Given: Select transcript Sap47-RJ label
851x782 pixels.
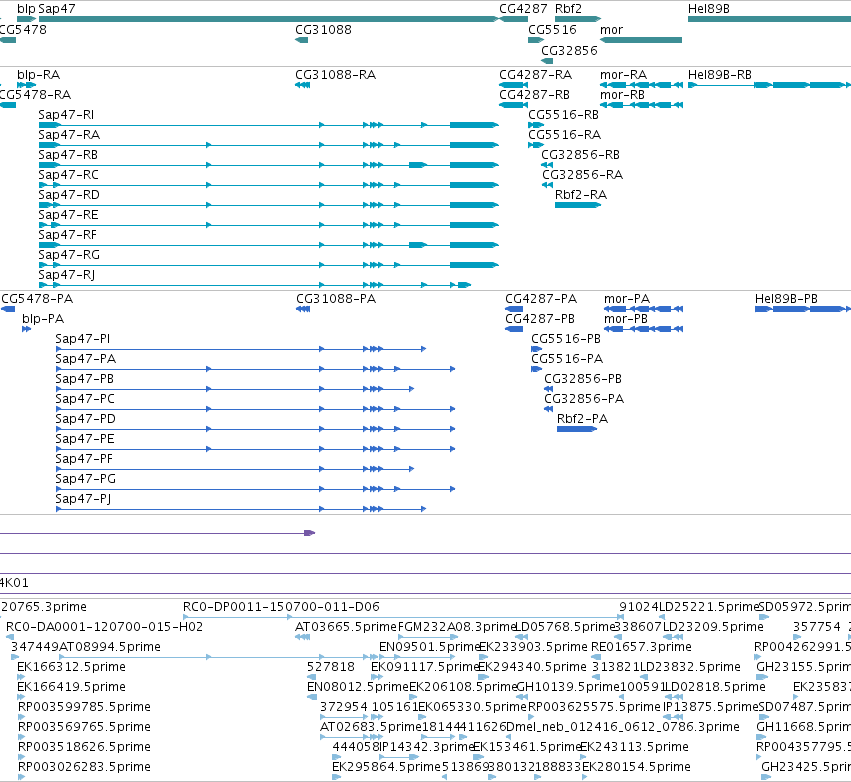Looking at the screenshot, I should [x=67, y=275].
